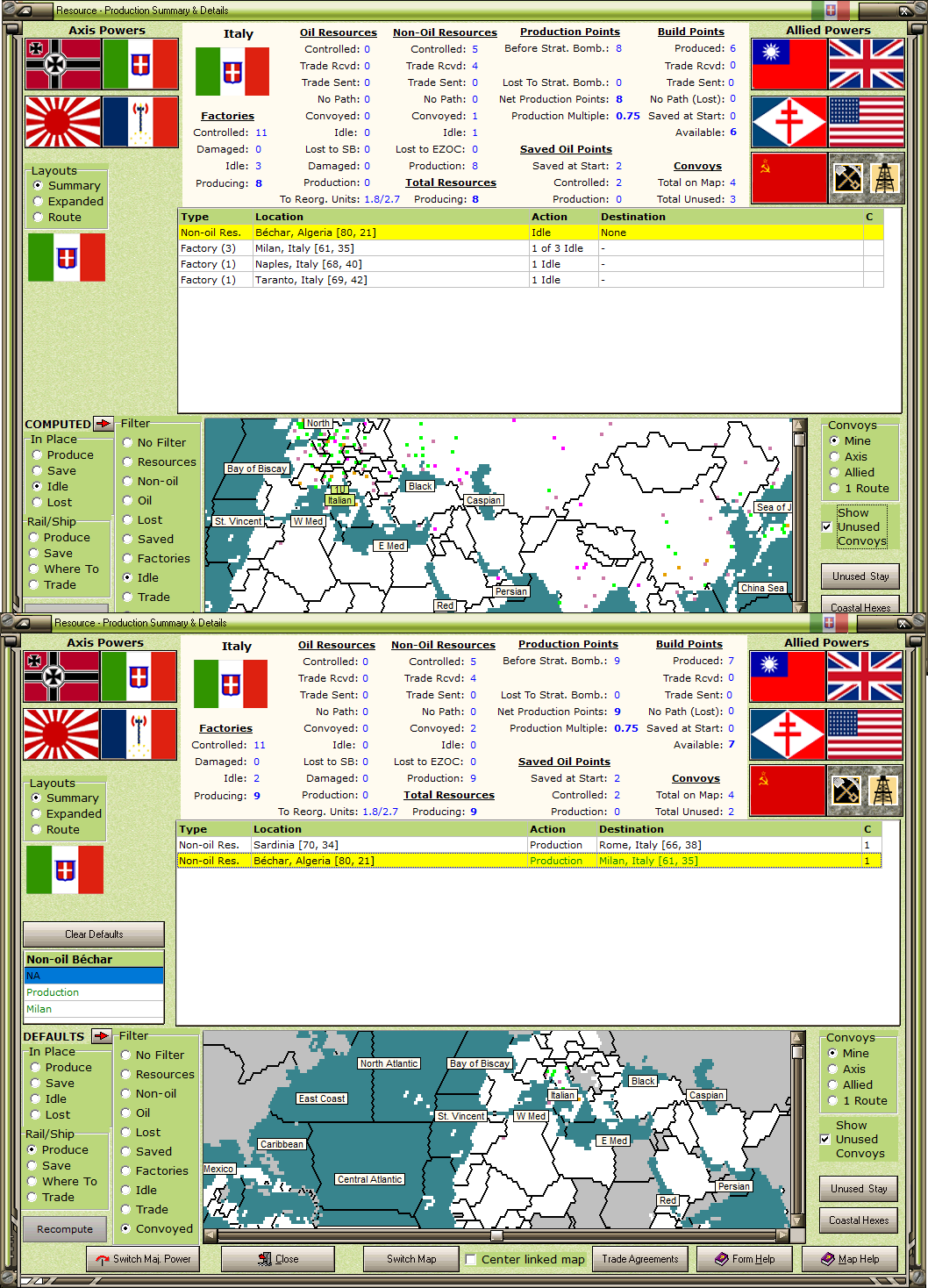Choose Vichy France flag in upper window
Screen dimensions: 928x1288
[140, 122]
